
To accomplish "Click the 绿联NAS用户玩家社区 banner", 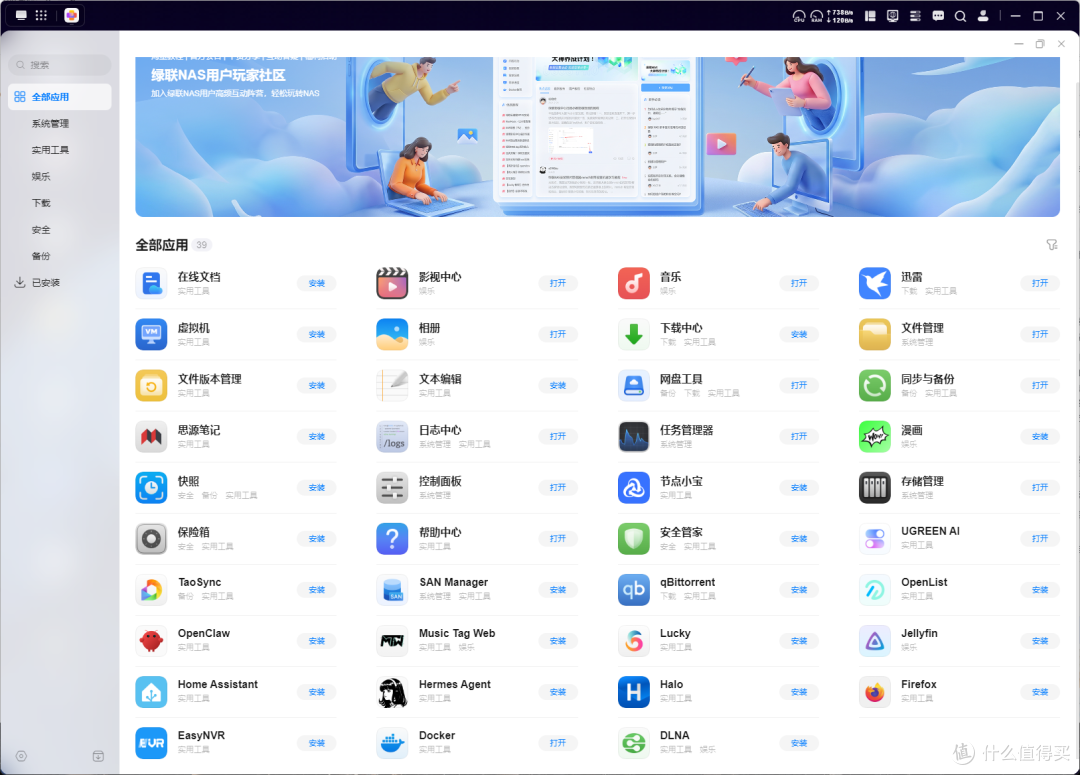I will click(597, 136).
